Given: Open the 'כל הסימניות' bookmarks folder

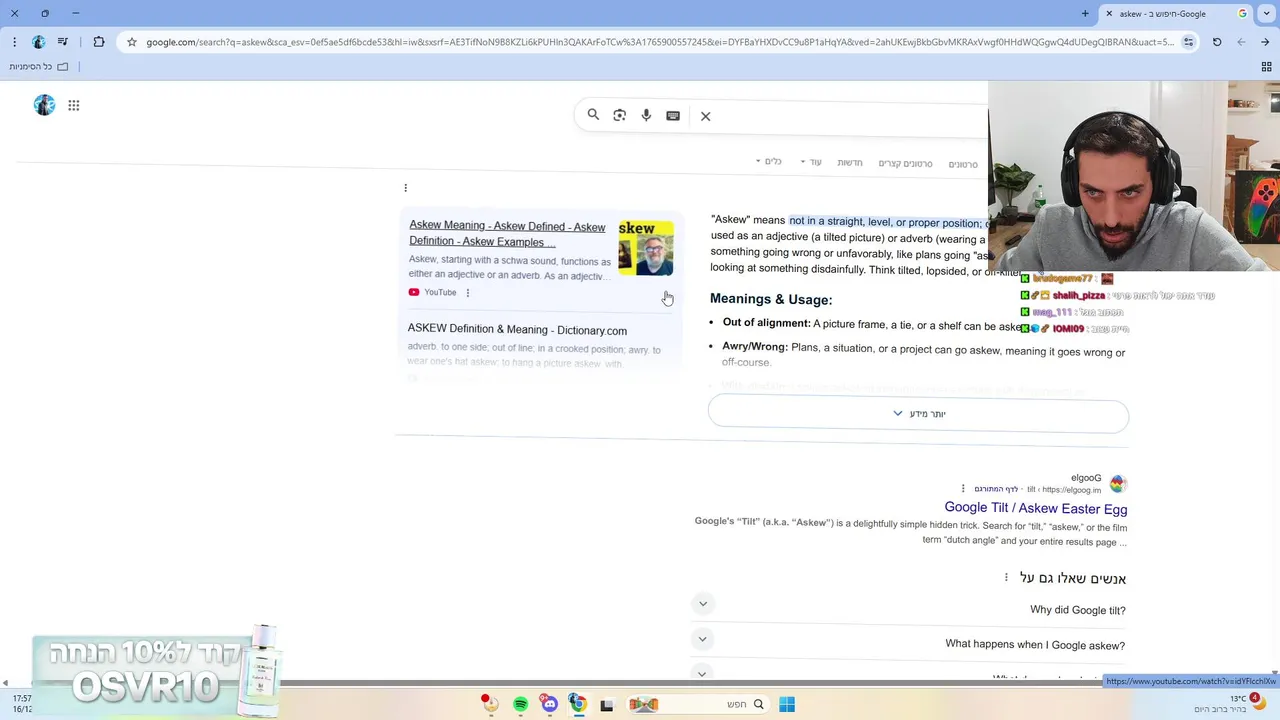Looking at the screenshot, I should (x=38, y=67).
